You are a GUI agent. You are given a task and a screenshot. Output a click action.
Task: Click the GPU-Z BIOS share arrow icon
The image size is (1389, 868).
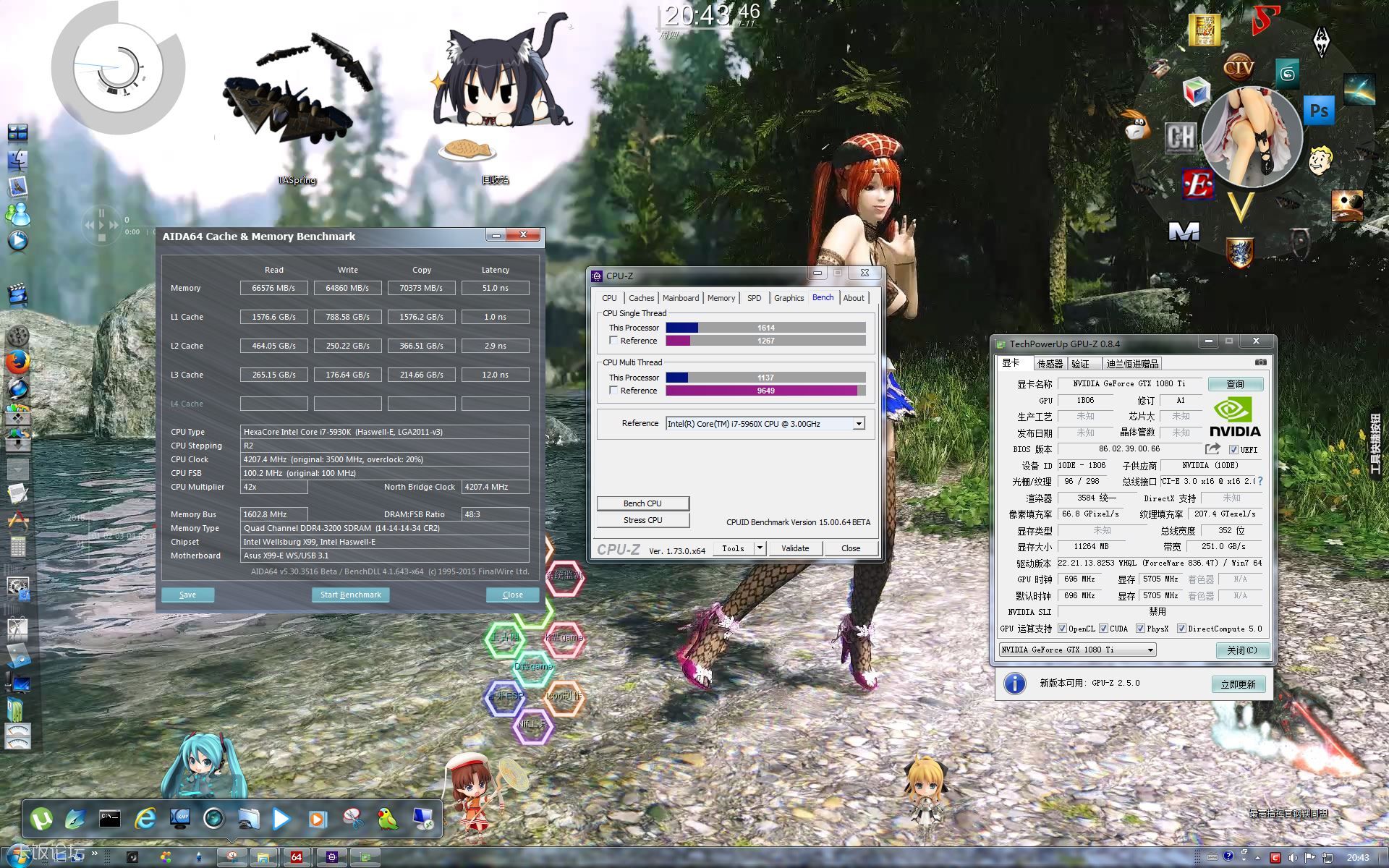tap(1212, 449)
